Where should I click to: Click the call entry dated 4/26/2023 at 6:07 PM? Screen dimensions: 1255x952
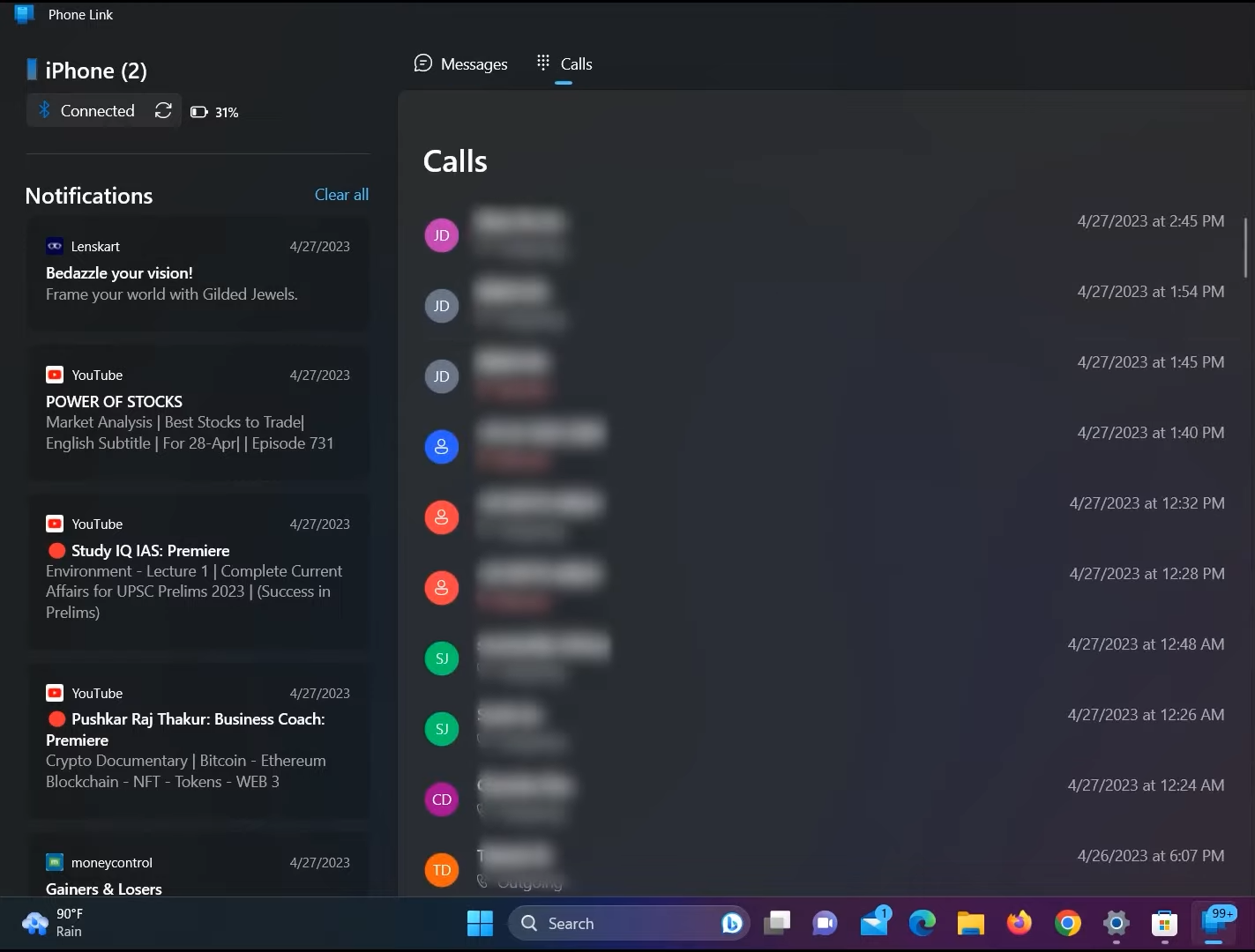825,866
